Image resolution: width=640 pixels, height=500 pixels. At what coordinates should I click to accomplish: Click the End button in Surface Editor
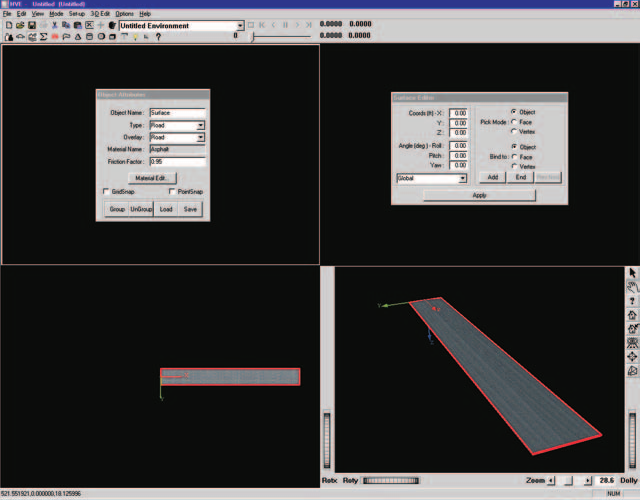click(x=520, y=177)
